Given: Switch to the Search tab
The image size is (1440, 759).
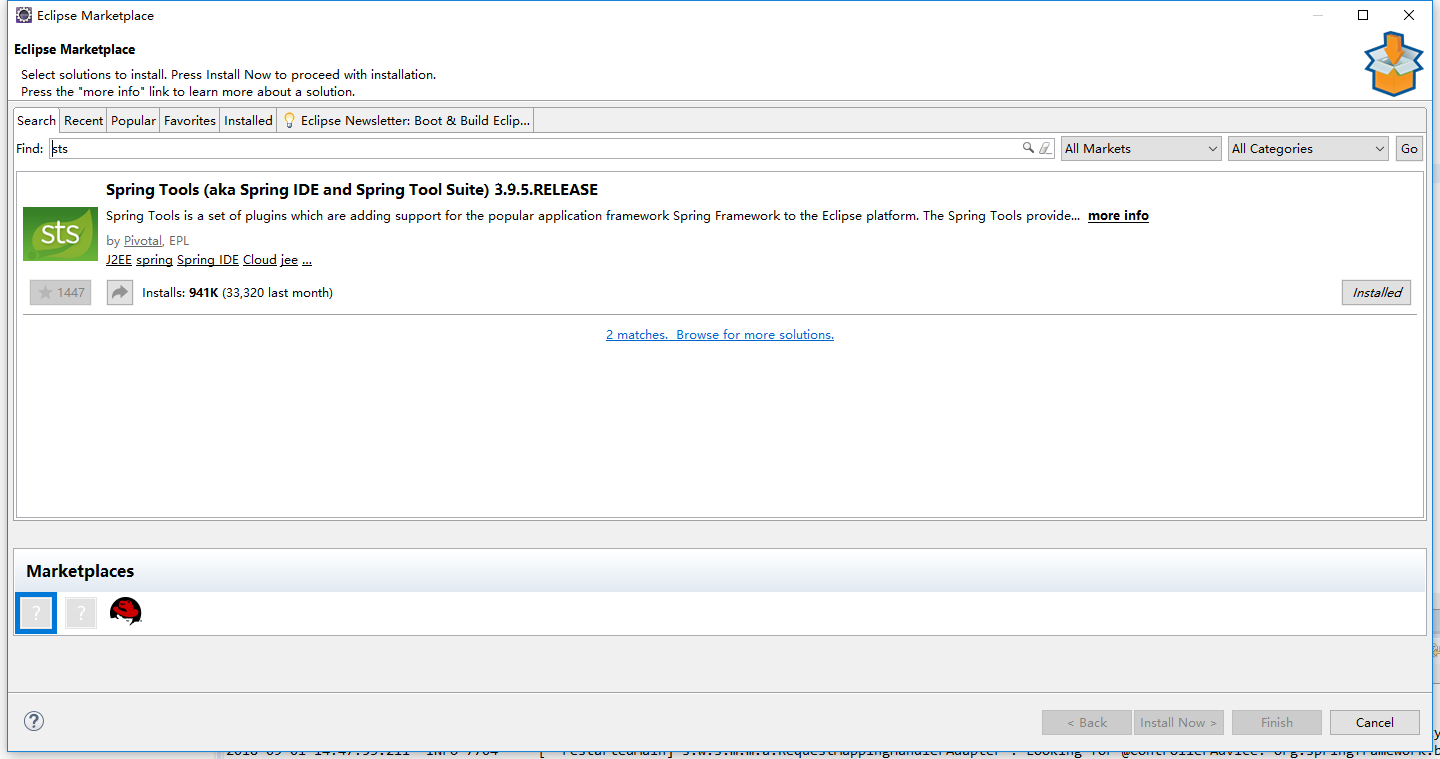Looking at the screenshot, I should pos(37,120).
